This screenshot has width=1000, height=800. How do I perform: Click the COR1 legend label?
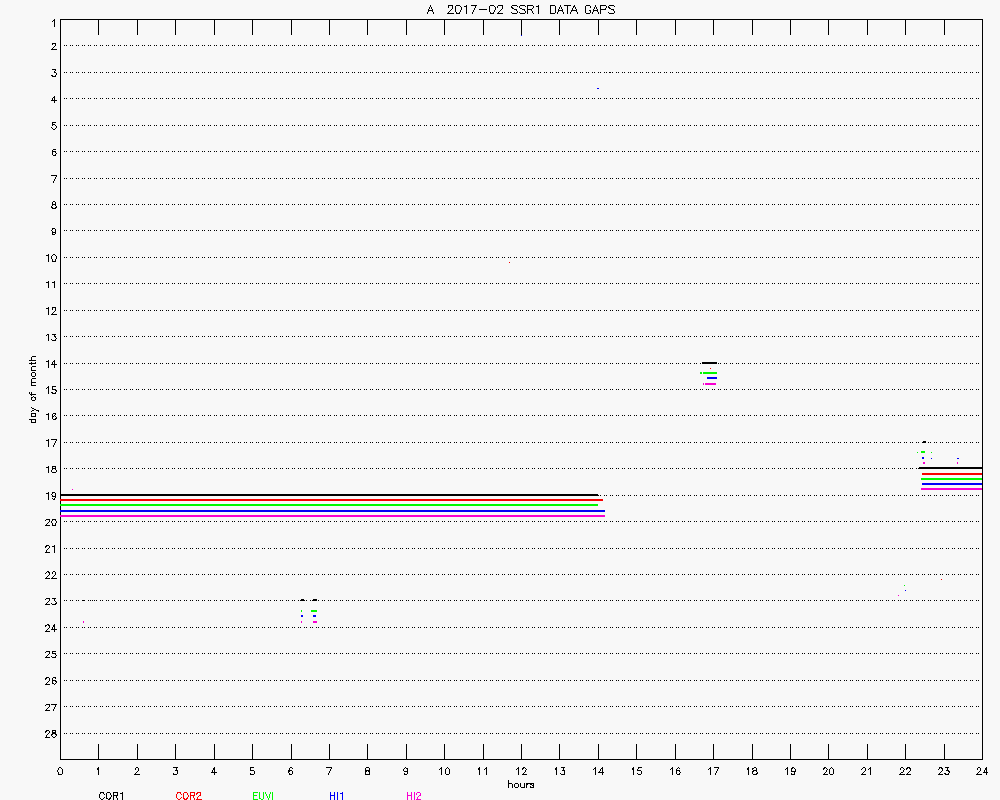point(111,796)
